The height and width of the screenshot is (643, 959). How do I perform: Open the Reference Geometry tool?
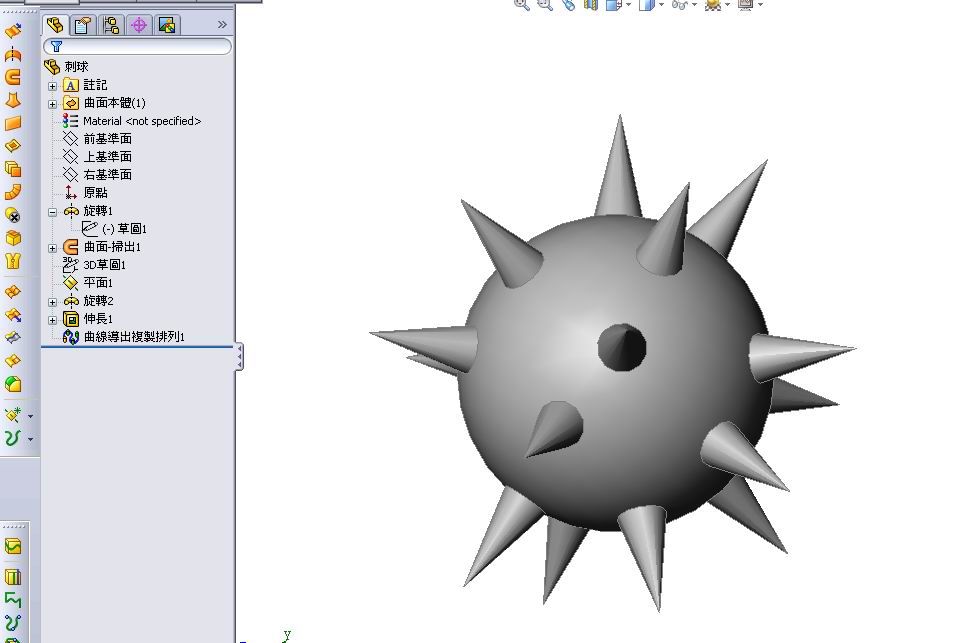pyautogui.click(x=13, y=415)
